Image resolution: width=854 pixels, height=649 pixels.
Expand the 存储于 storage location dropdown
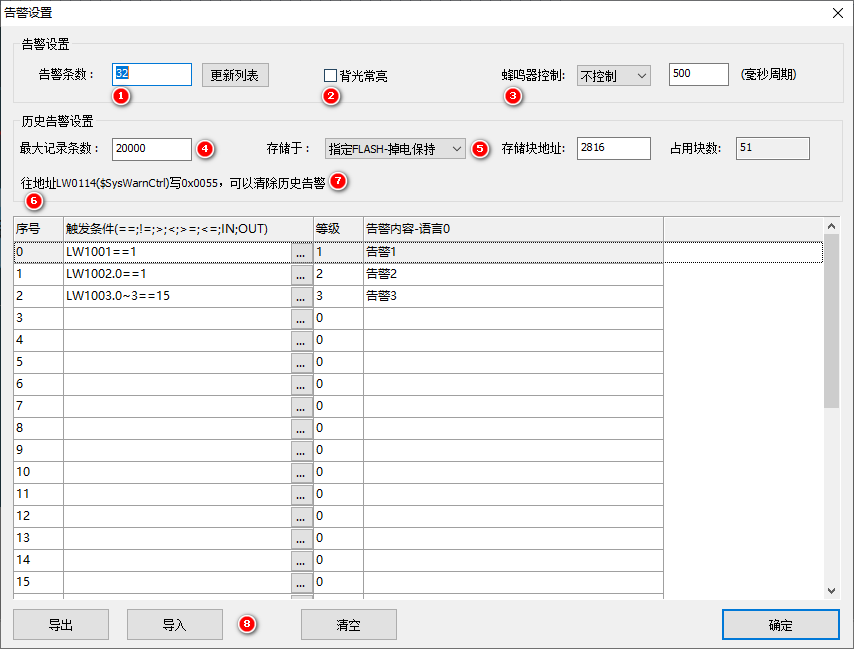(x=395, y=149)
